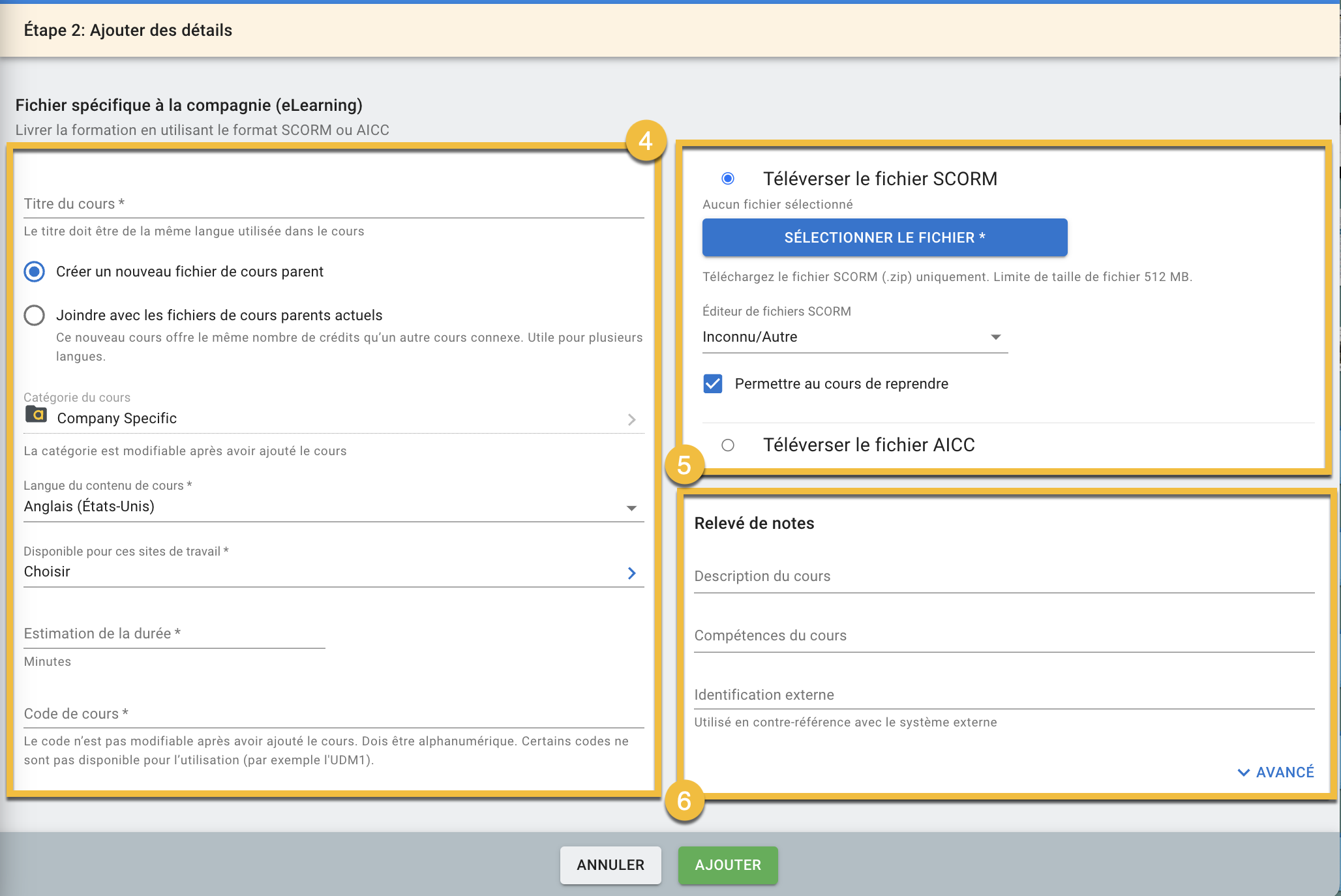The image size is (1341, 896).
Task: Open Éditeur de fichiers SCORM dropdown
Action: pyautogui.click(x=854, y=337)
